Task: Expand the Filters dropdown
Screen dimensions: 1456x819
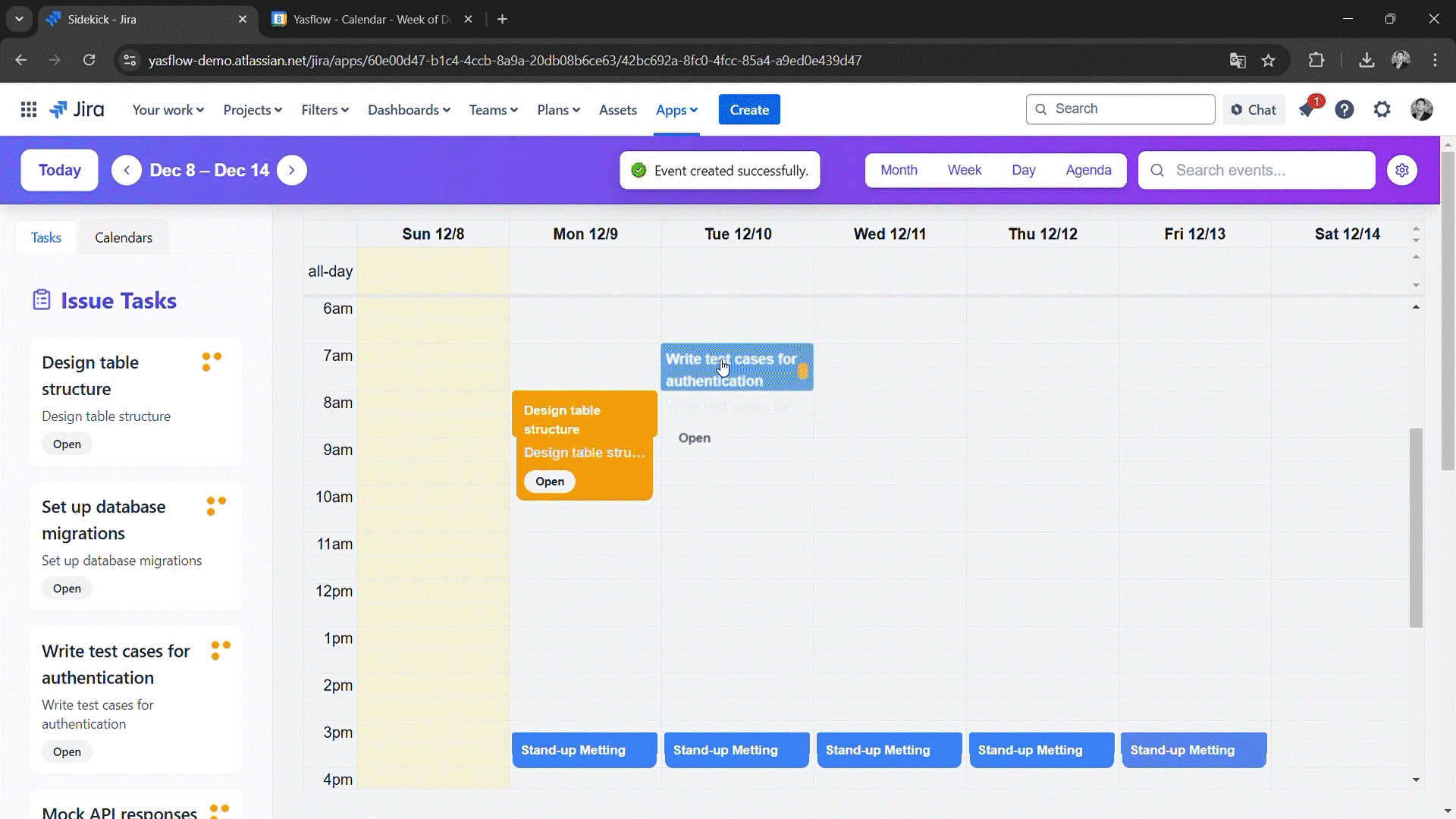Action: pos(325,110)
